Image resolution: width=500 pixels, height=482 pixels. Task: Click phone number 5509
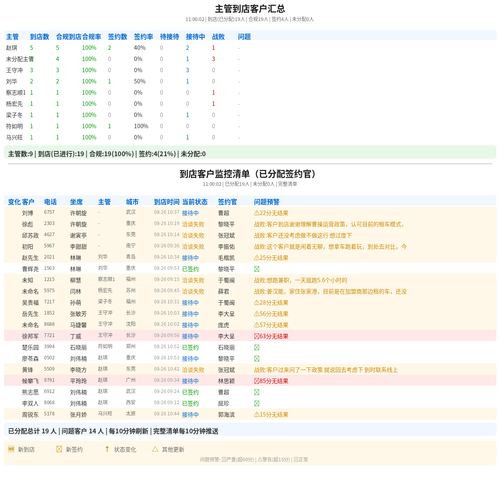tap(49, 369)
